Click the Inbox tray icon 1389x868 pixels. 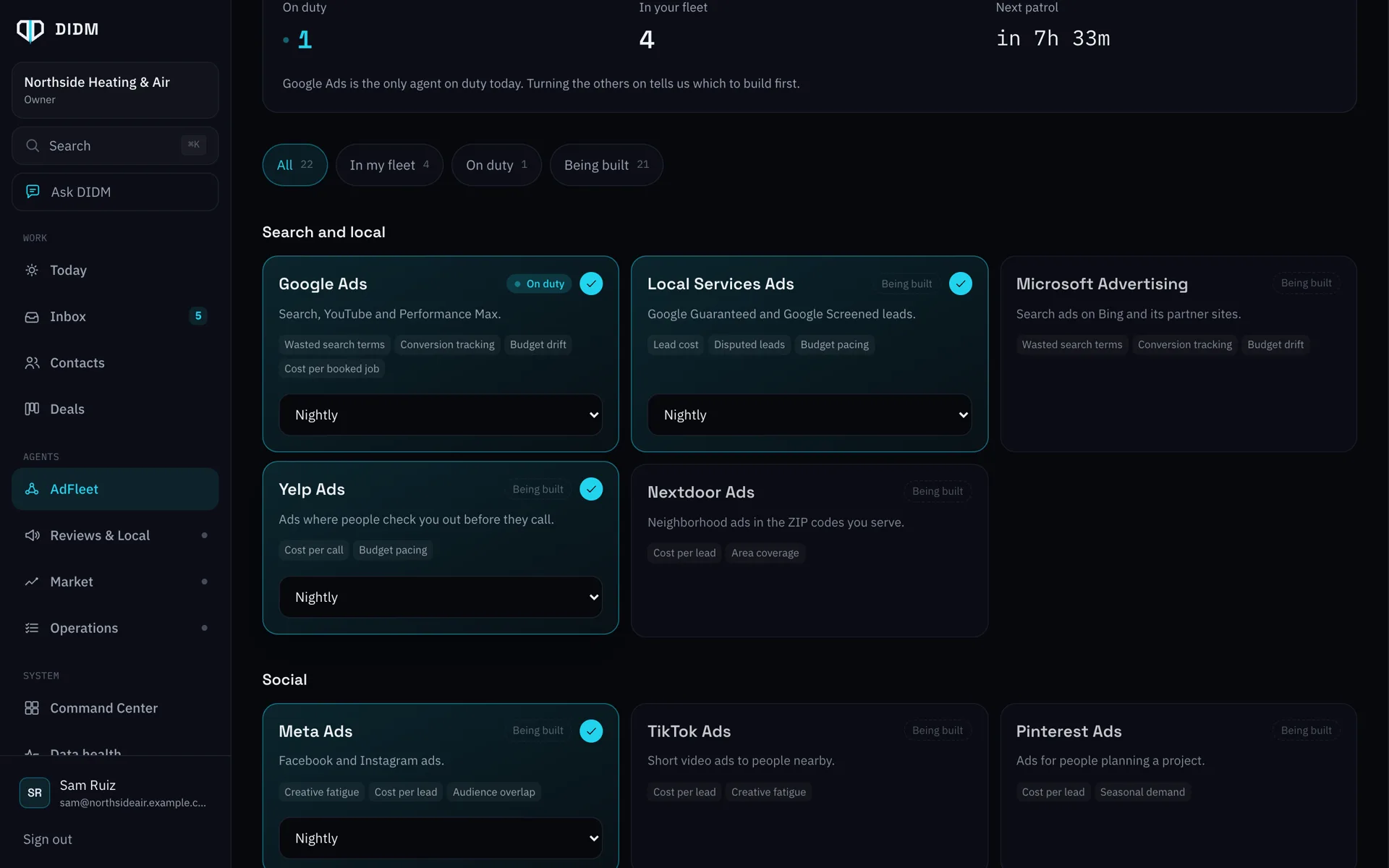pos(32,317)
